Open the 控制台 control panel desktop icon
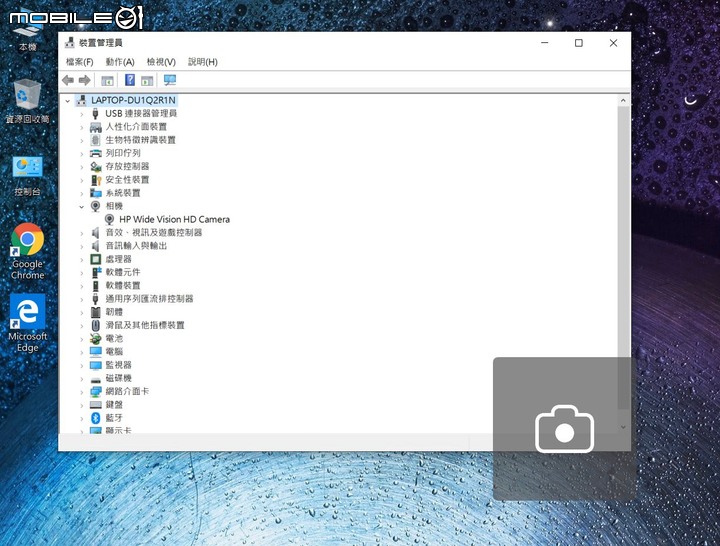Image resolution: width=720 pixels, height=546 pixels. [28, 176]
